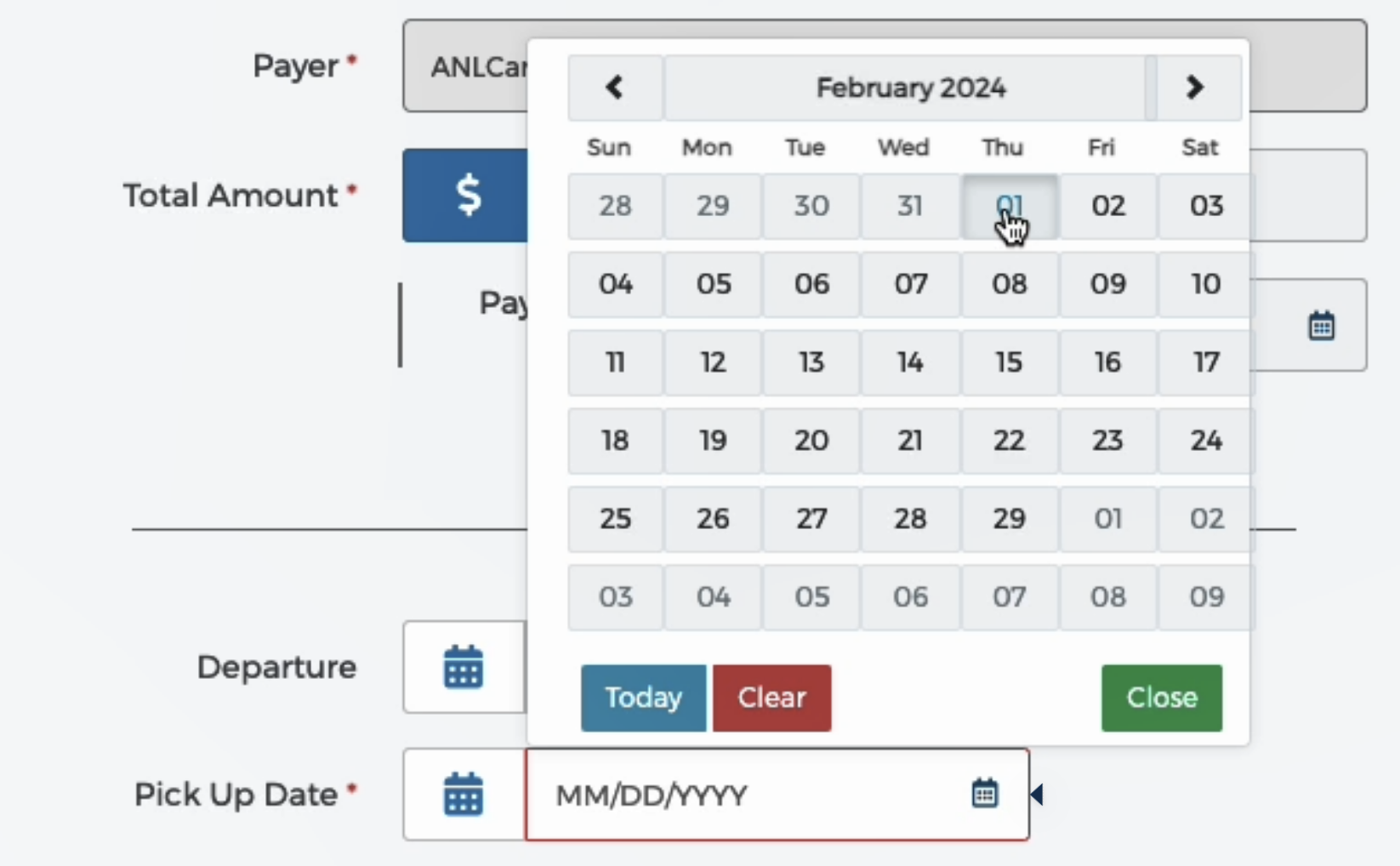Click February 2024 to change month view
1400x866 pixels.
click(910, 88)
